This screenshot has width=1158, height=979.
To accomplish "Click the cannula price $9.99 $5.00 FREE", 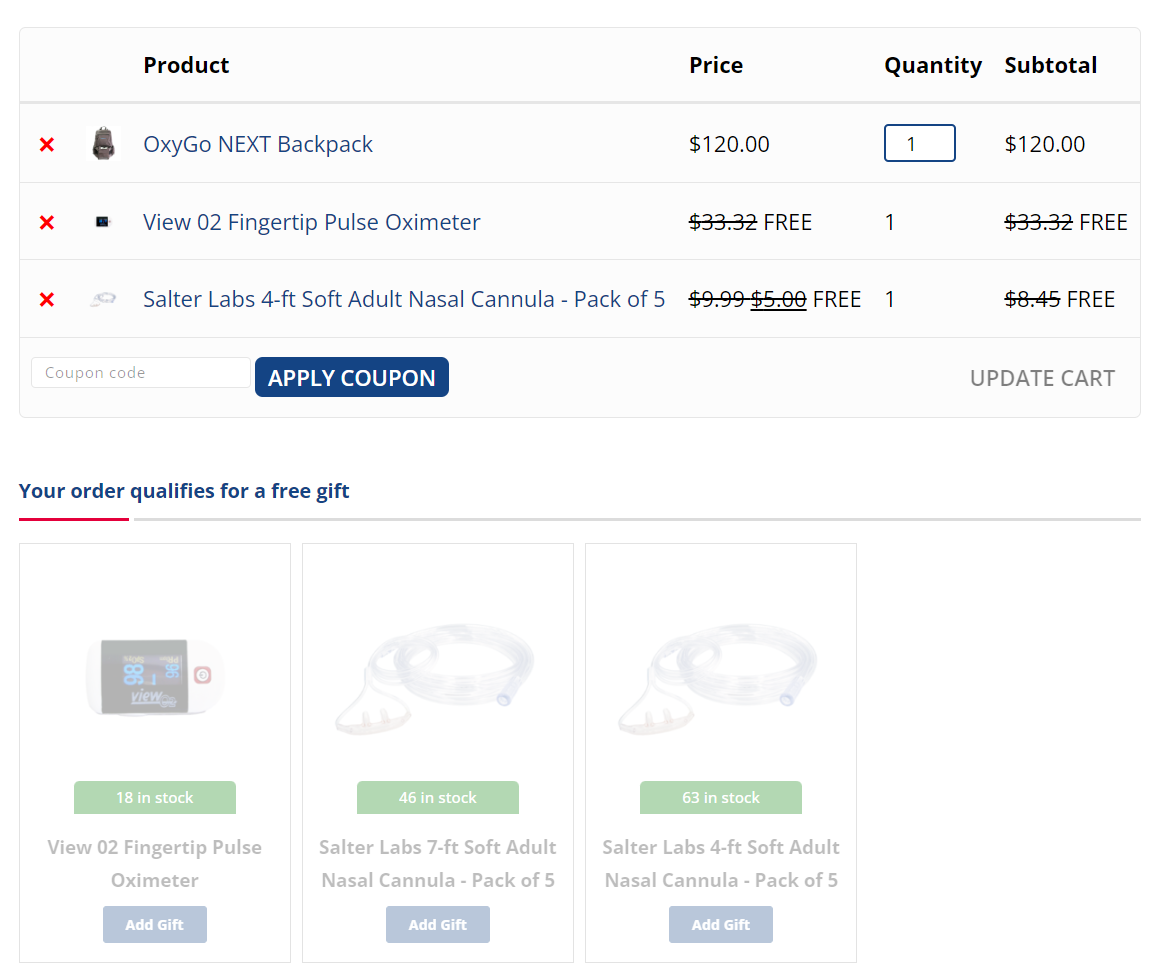I will click(775, 299).
